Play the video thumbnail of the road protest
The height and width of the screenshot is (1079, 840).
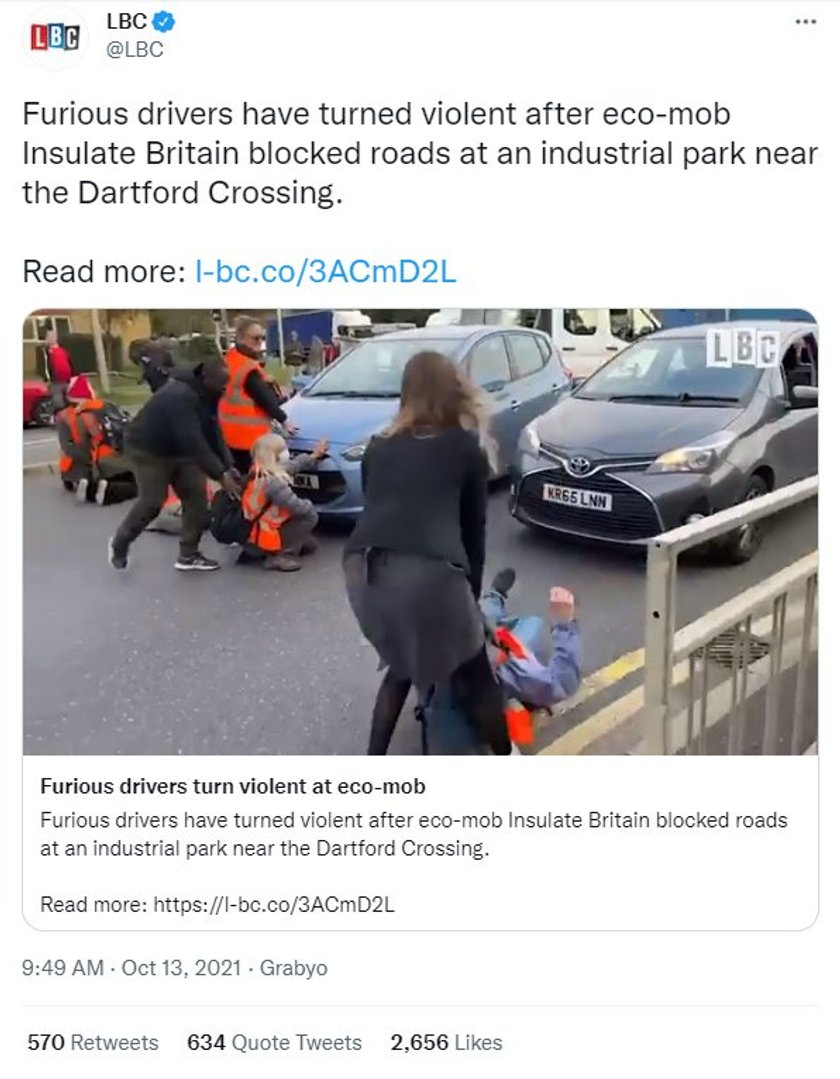420,532
